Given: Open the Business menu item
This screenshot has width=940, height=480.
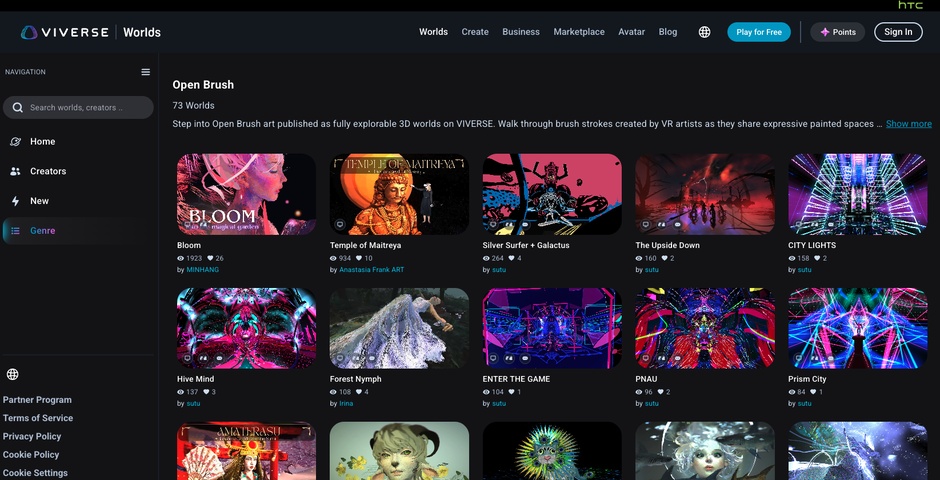Looking at the screenshot, I should [x=521, y=32].
